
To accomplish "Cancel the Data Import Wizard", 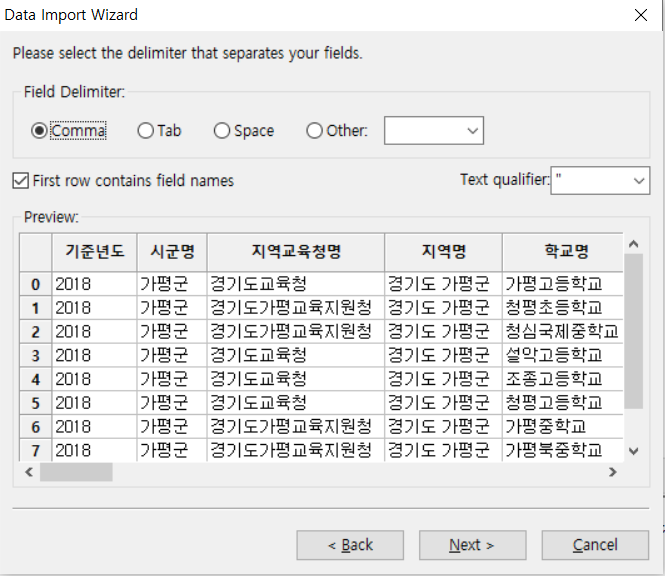I will pos(595,545).
